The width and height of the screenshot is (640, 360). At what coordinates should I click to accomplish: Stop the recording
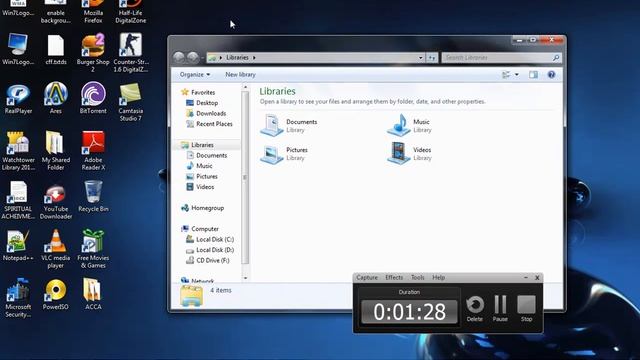(x=527, y=309)
